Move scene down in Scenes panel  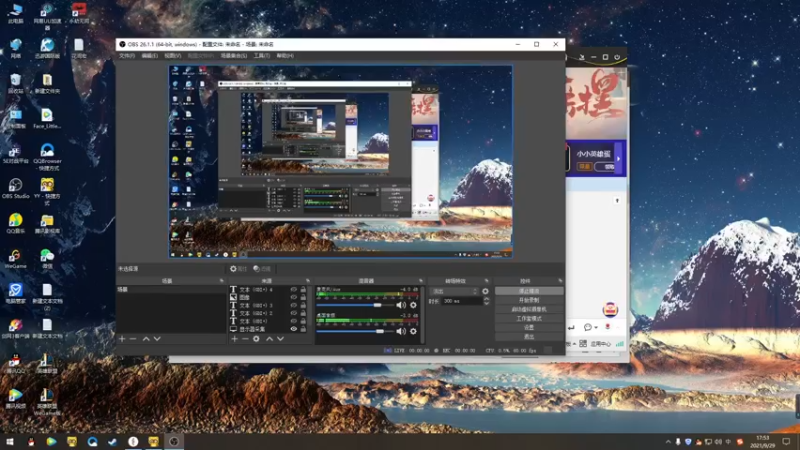point(157,339)
